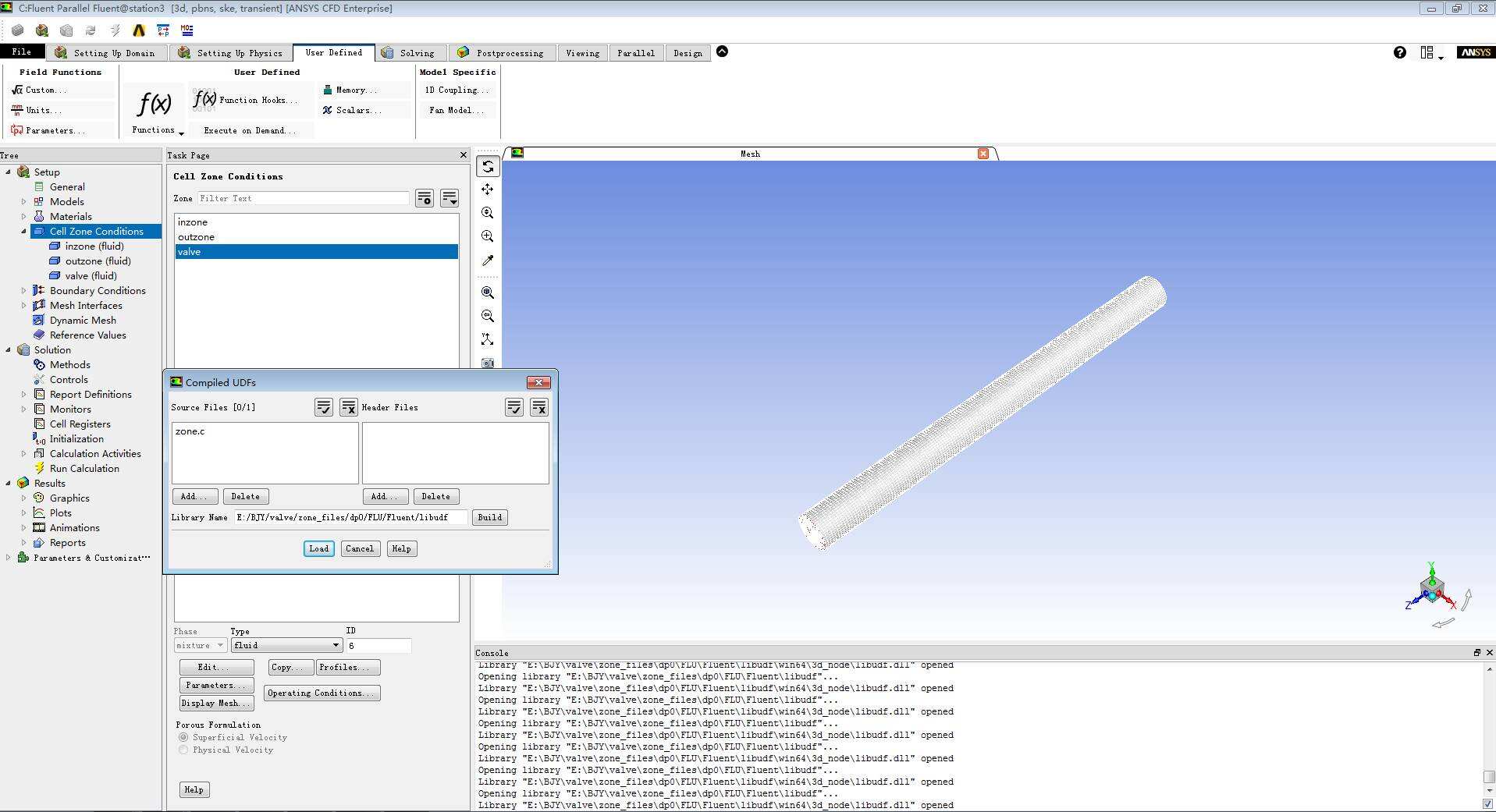
Task: Undock the Console panel
Action: [x=1477, y=653]
